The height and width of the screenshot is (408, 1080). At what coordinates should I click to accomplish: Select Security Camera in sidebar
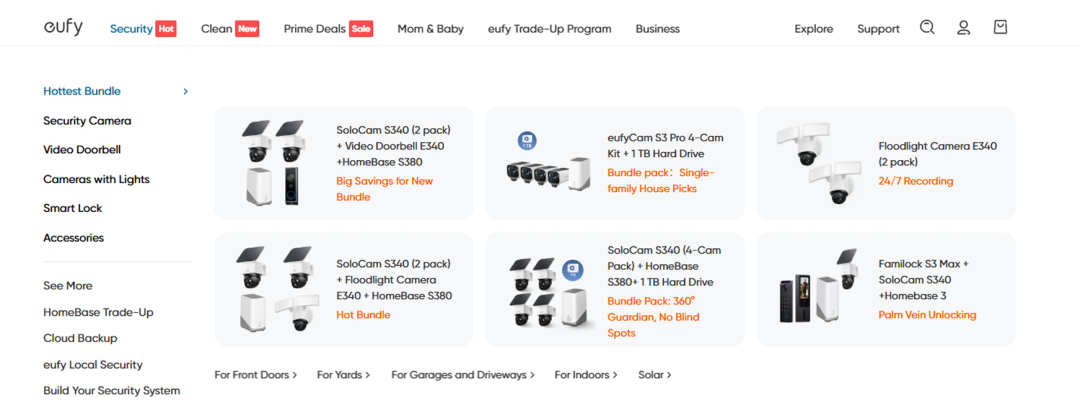[x=87, y=121]
